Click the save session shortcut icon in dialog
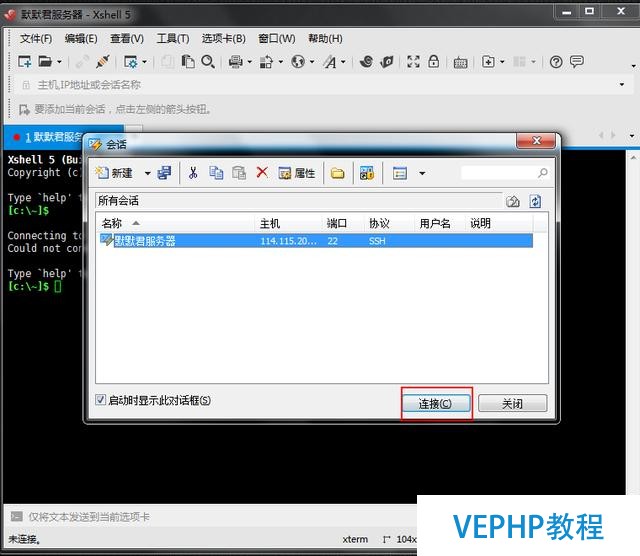Image resolution: width=640 pixels, height=556 pixels. pos(164,173)
